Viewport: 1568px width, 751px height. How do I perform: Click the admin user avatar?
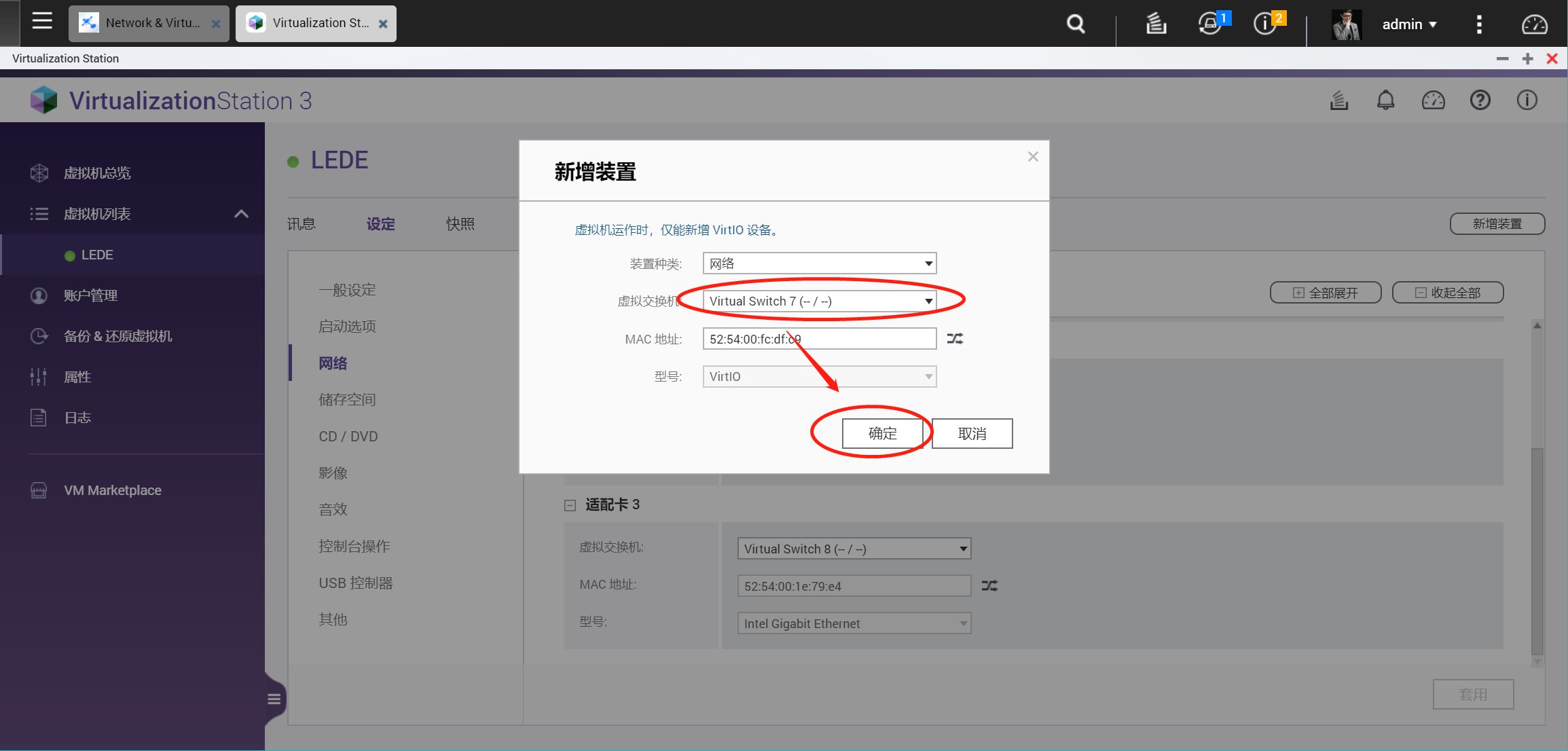pos(1346,24)
